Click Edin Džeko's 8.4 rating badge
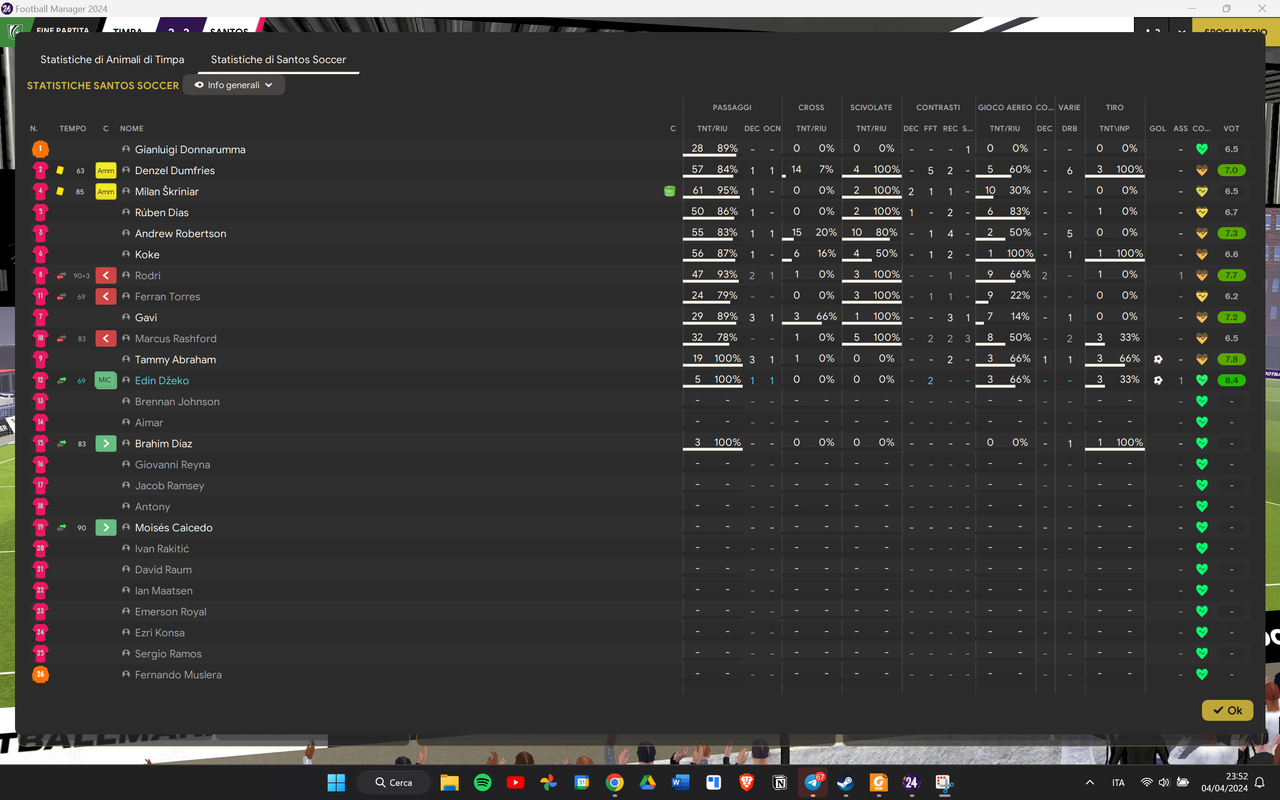The height and width of the screenshot is (800, 1280). coord(1231,380)
